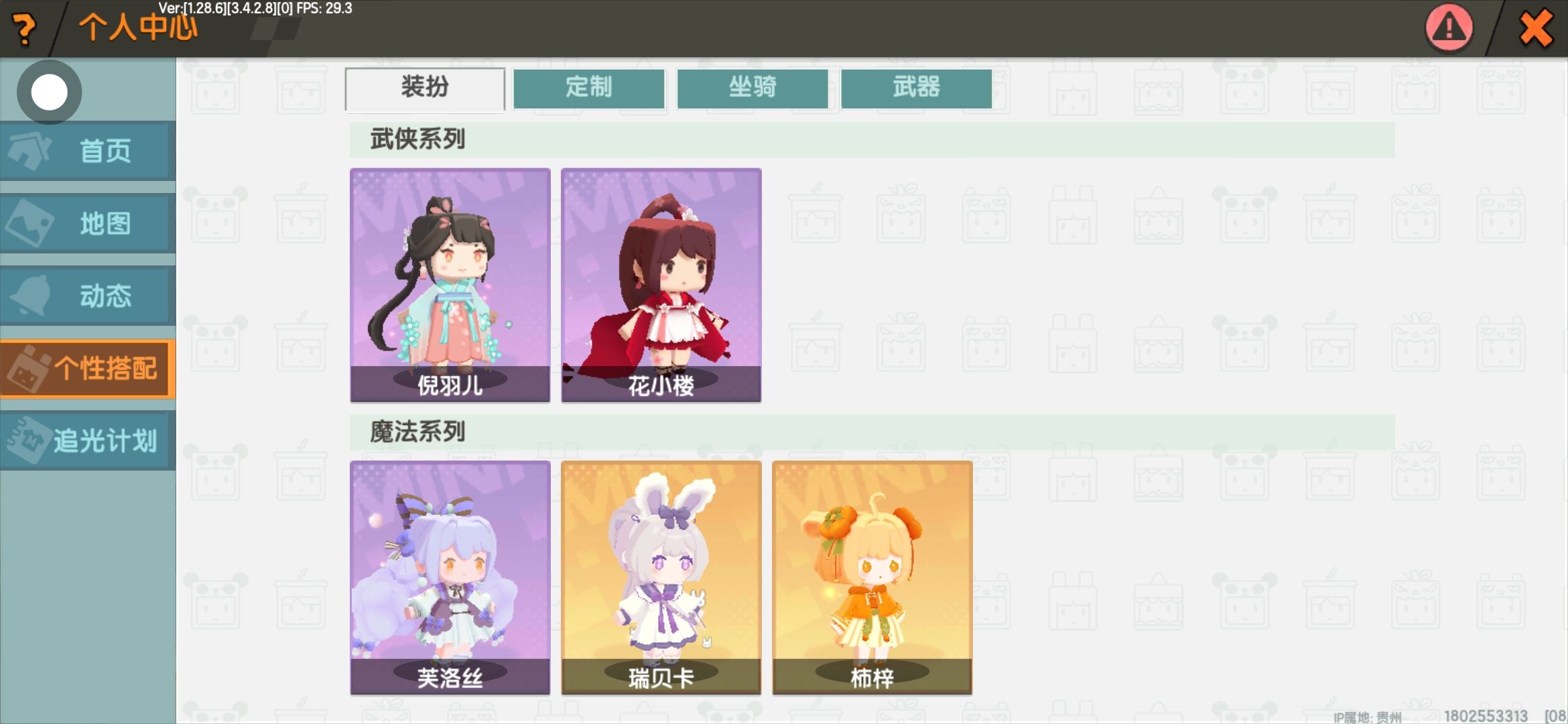This screenshot has width=1568, height=724.
Task: Pick the 柿梓 orange costume card
Action: (872, 577)
